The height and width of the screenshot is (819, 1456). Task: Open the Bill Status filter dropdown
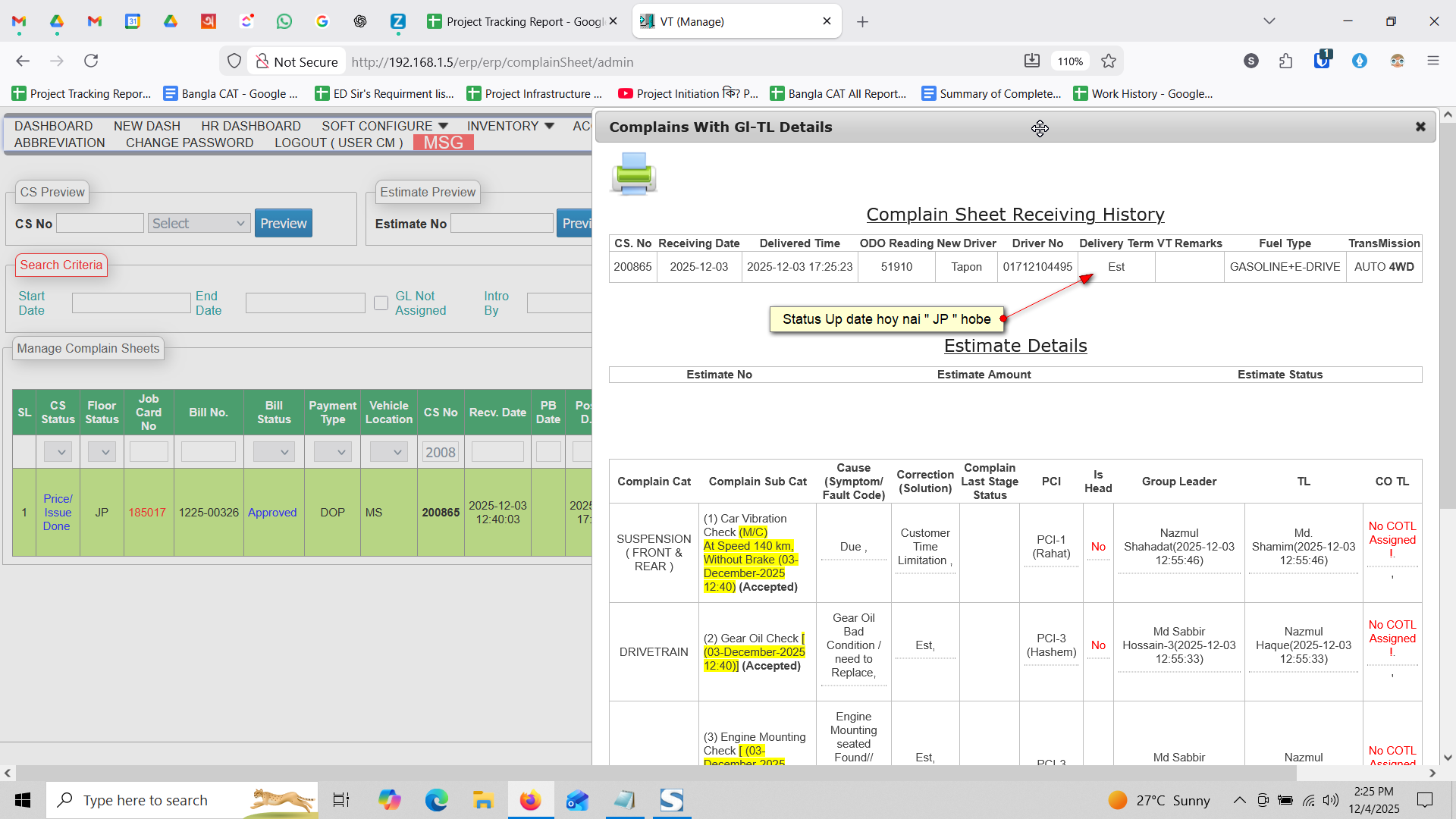(x=274, y=452)
